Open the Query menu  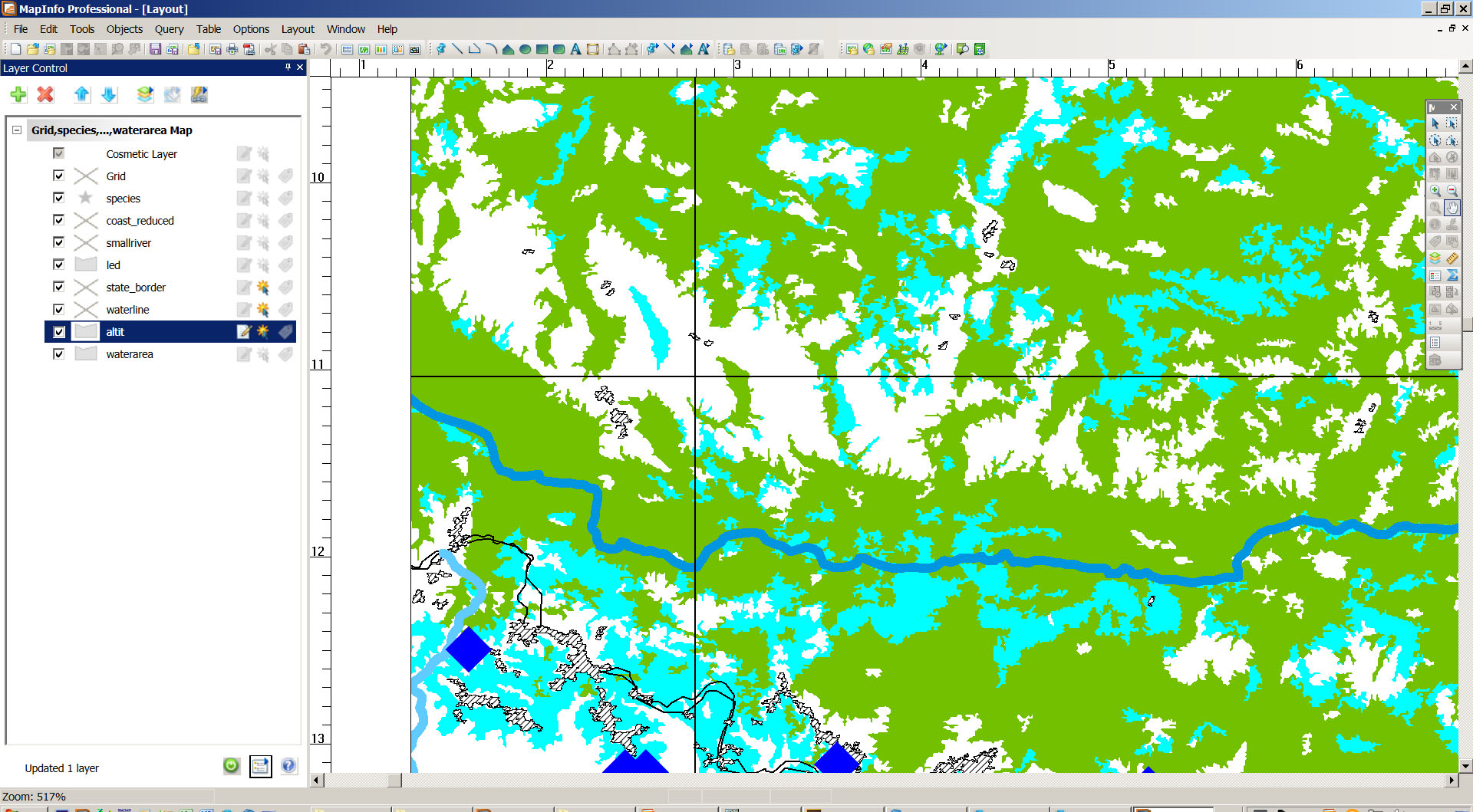click(x=169, y=29)
